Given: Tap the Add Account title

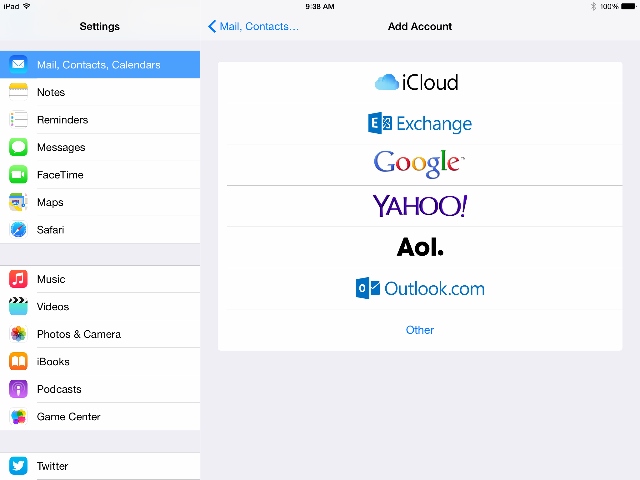Looking at the screenshot, I should click(420, 26).
